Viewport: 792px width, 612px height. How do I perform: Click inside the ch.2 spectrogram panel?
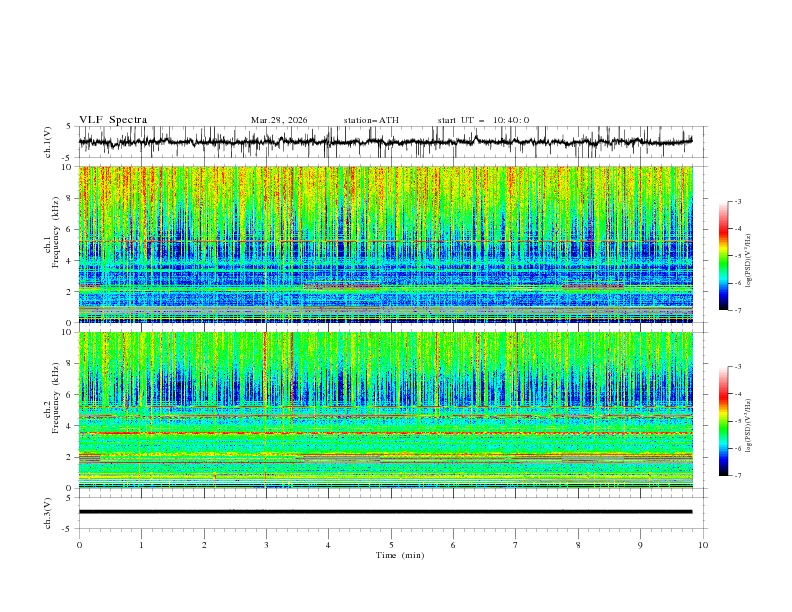coord(386,410)
